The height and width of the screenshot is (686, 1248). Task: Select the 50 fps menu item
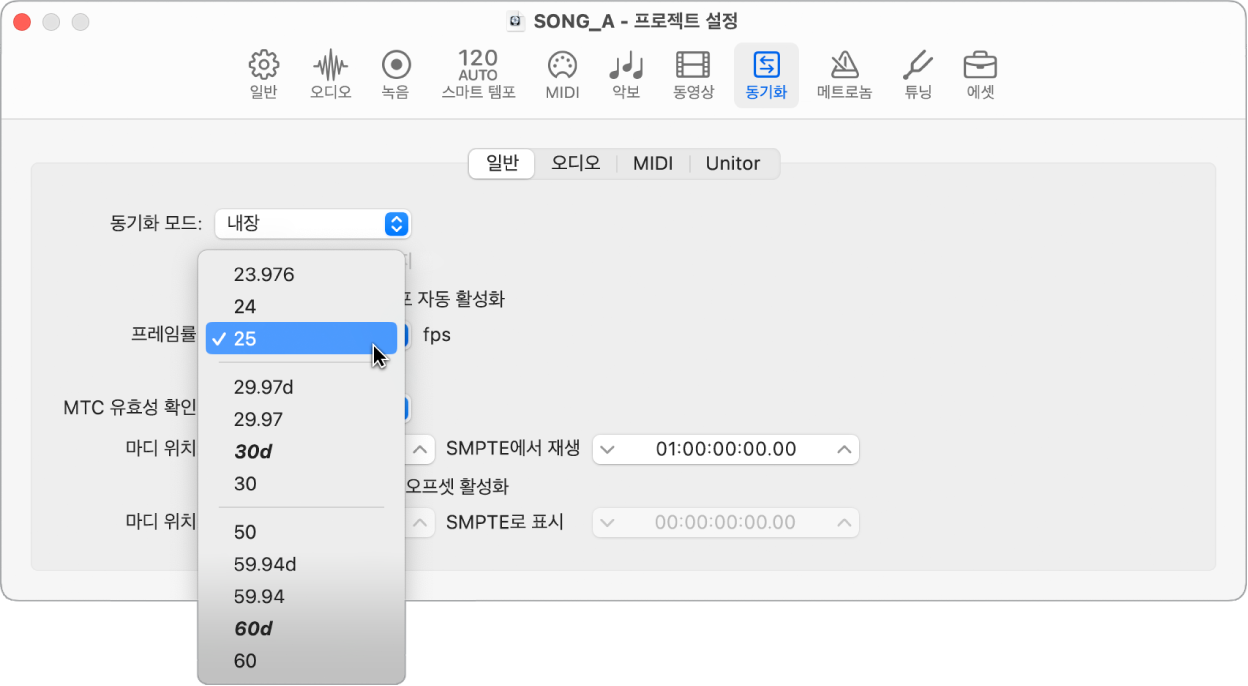(x=245, y=532)
